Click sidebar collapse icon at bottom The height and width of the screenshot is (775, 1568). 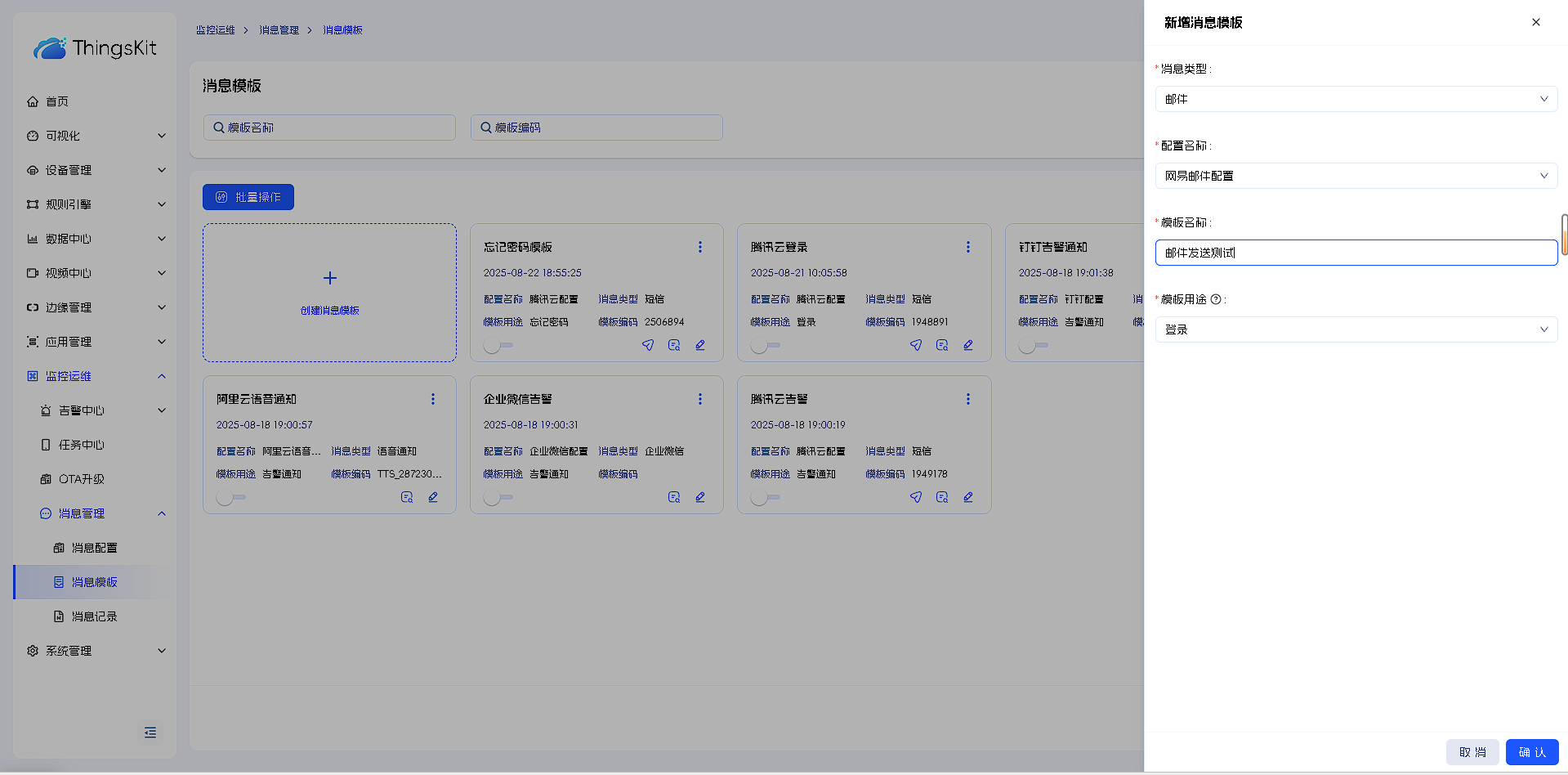tap(150, 732)
